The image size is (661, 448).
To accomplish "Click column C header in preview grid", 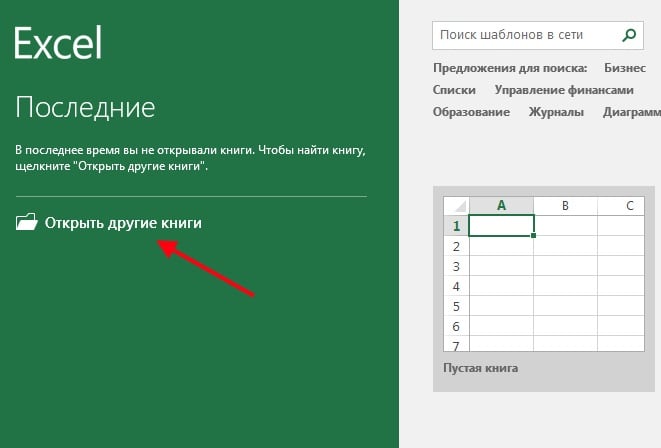I will (628, 206).
